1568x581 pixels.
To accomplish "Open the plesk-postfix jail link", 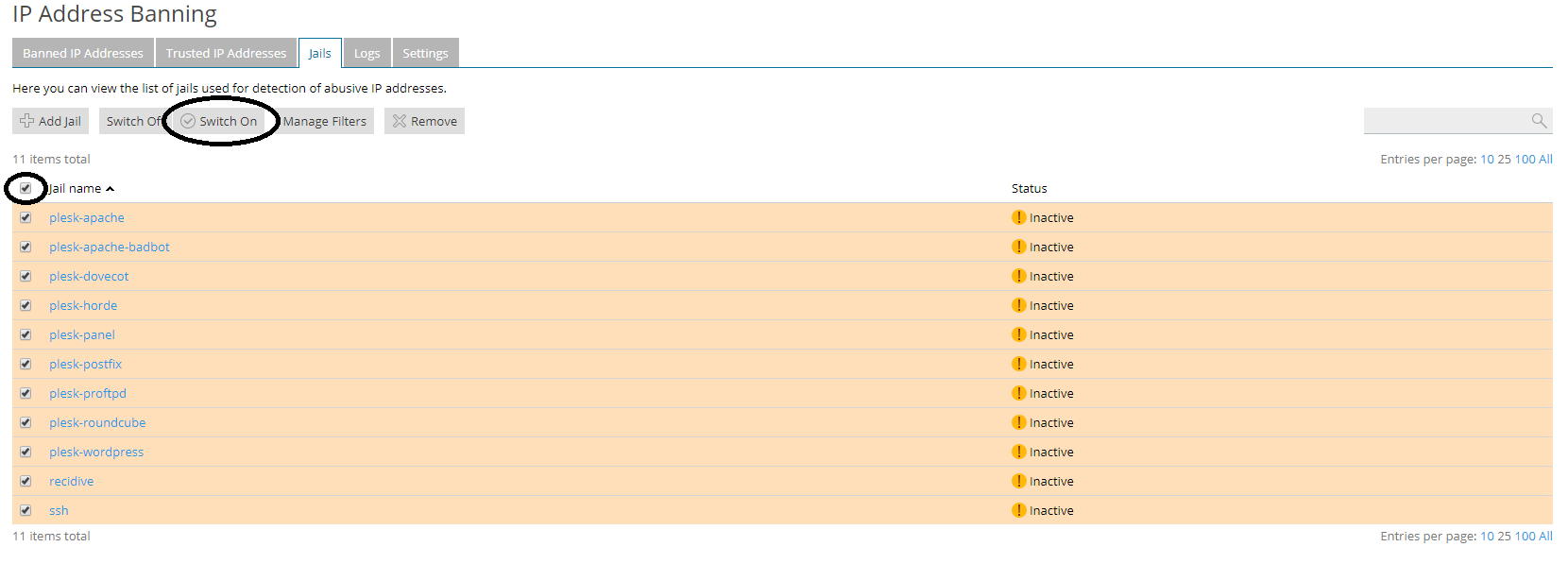I will 85,364.
